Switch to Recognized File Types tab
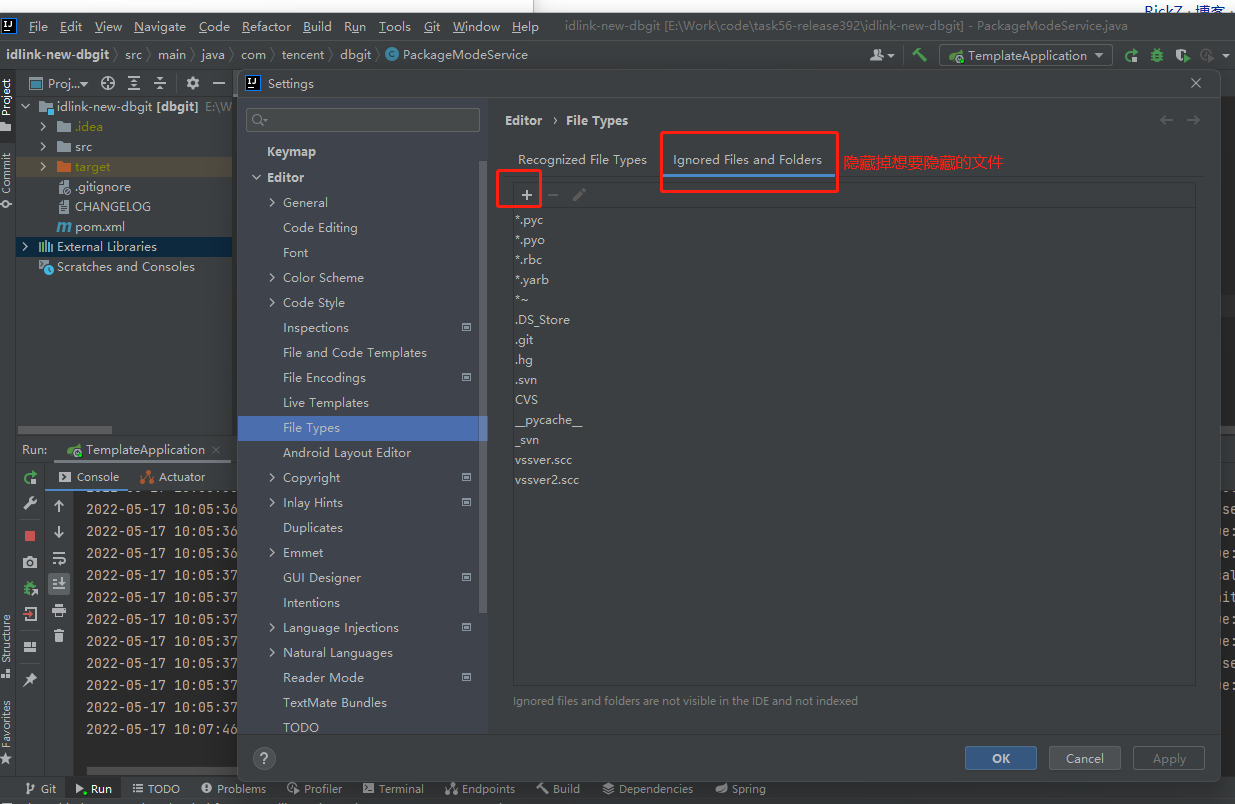 pos(582,160)
